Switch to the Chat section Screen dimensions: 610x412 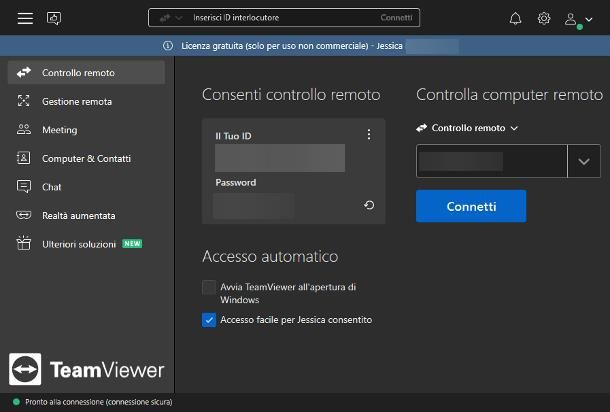pos(86,187)
